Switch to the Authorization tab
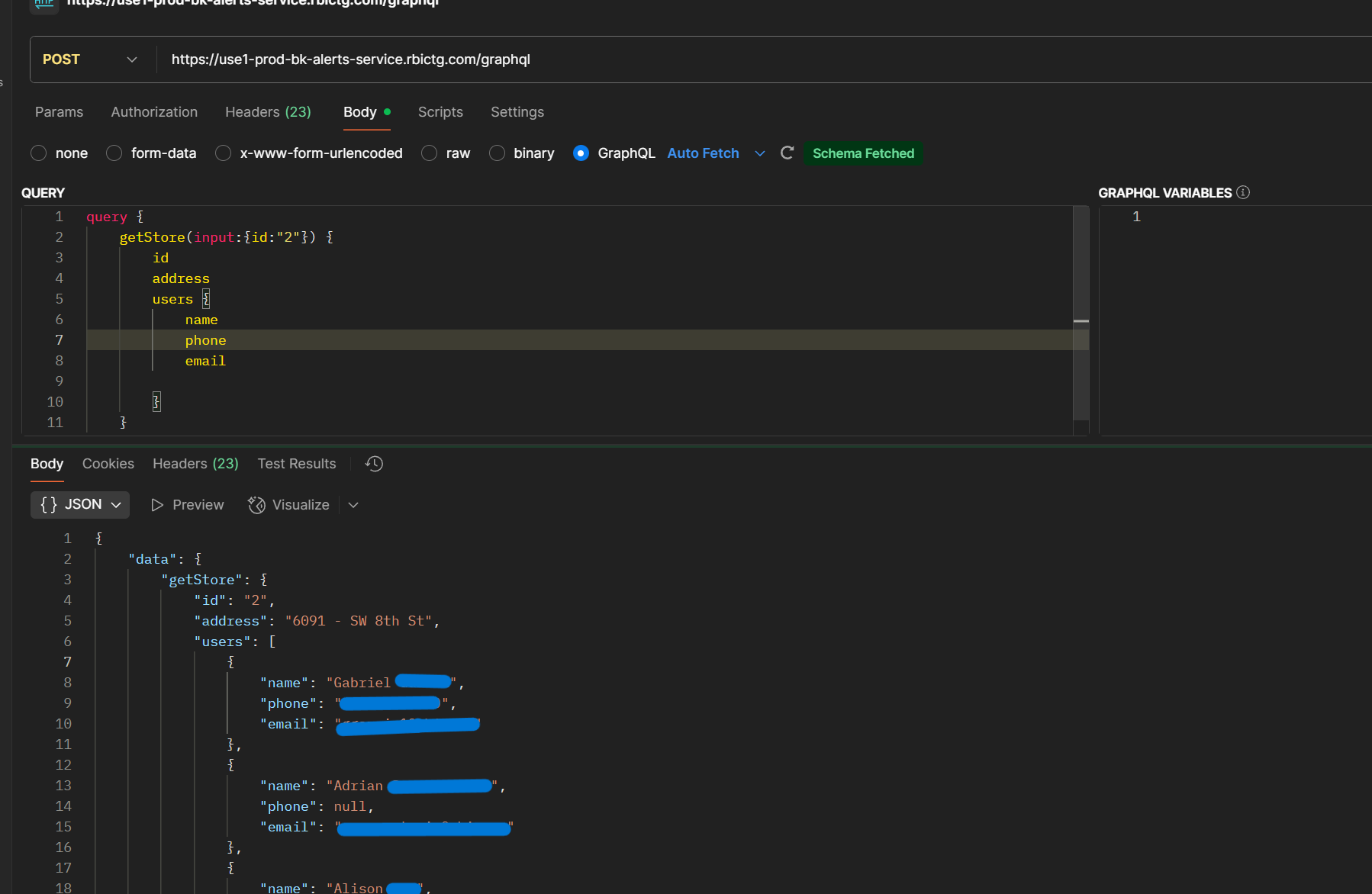 click(x=154, y=112)
